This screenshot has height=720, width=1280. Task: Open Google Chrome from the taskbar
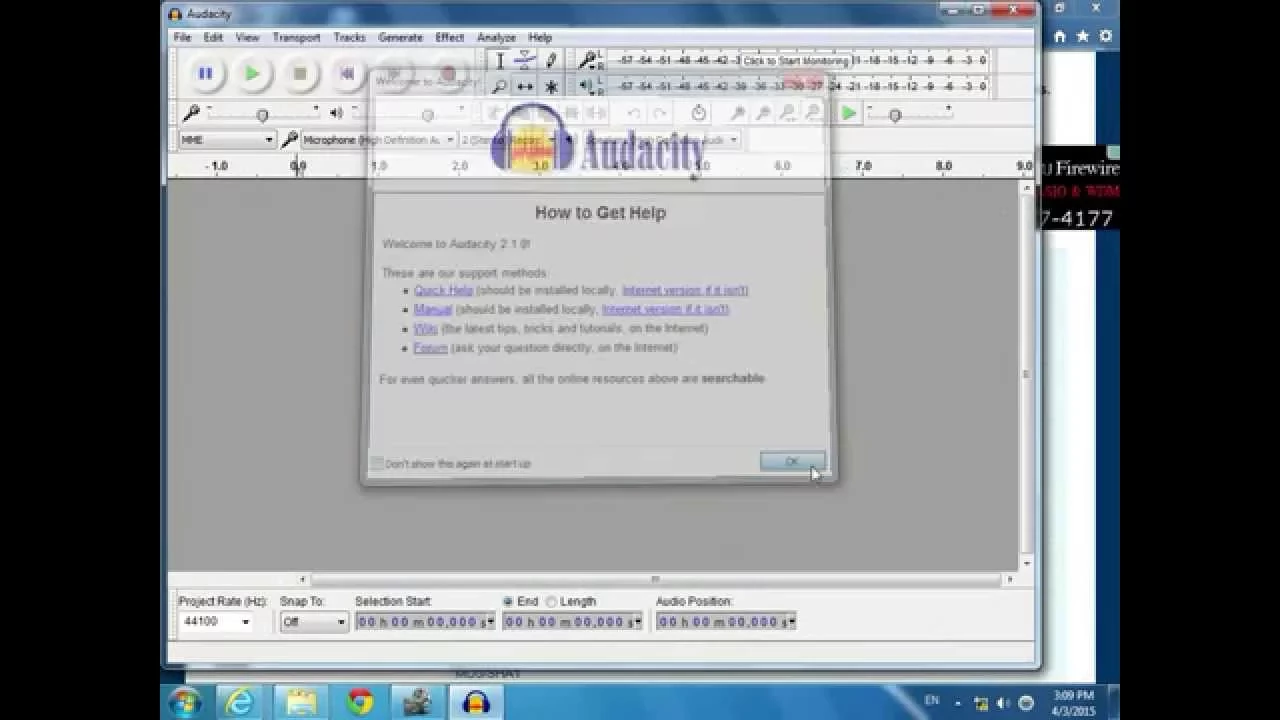360,702
